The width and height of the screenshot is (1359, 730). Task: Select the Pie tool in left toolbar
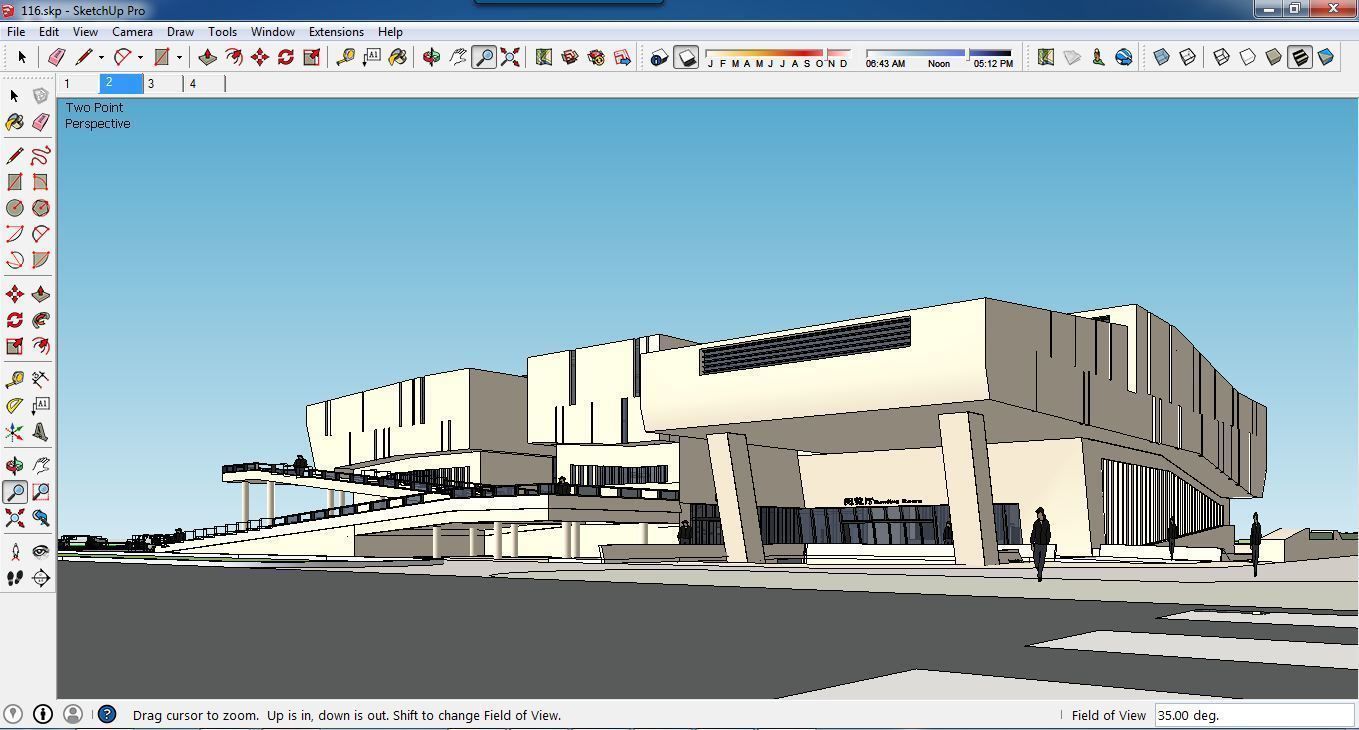(40, 260)
